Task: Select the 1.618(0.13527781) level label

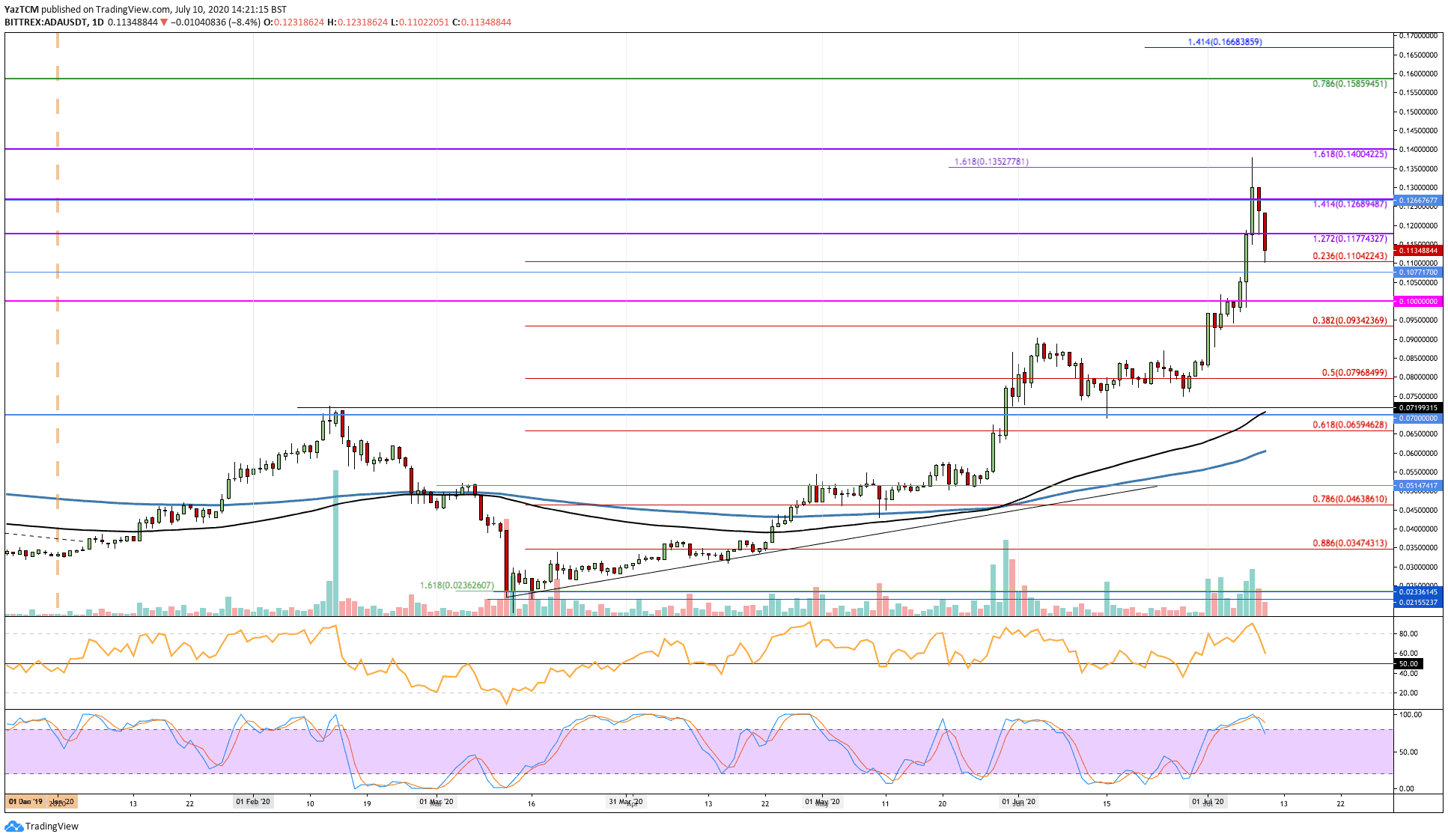Action: pos(991,162)
